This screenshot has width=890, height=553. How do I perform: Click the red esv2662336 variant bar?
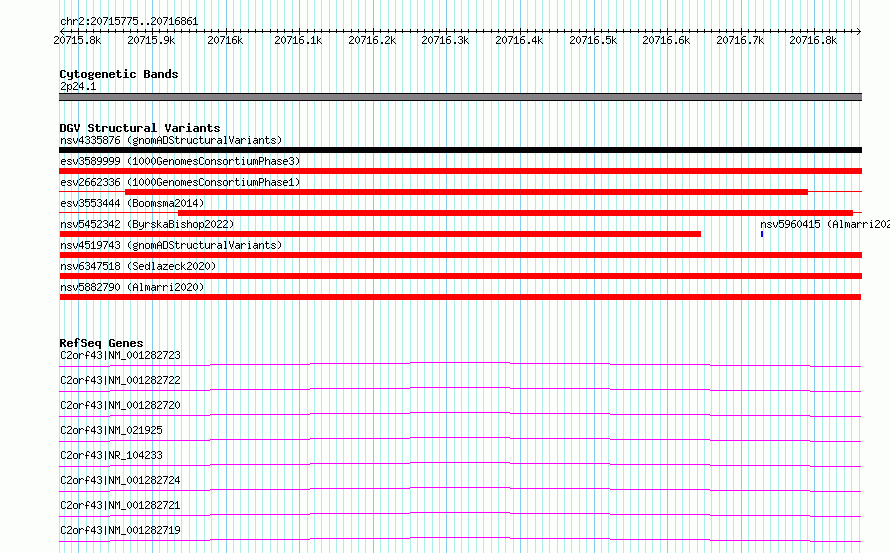tap(466, 192)
